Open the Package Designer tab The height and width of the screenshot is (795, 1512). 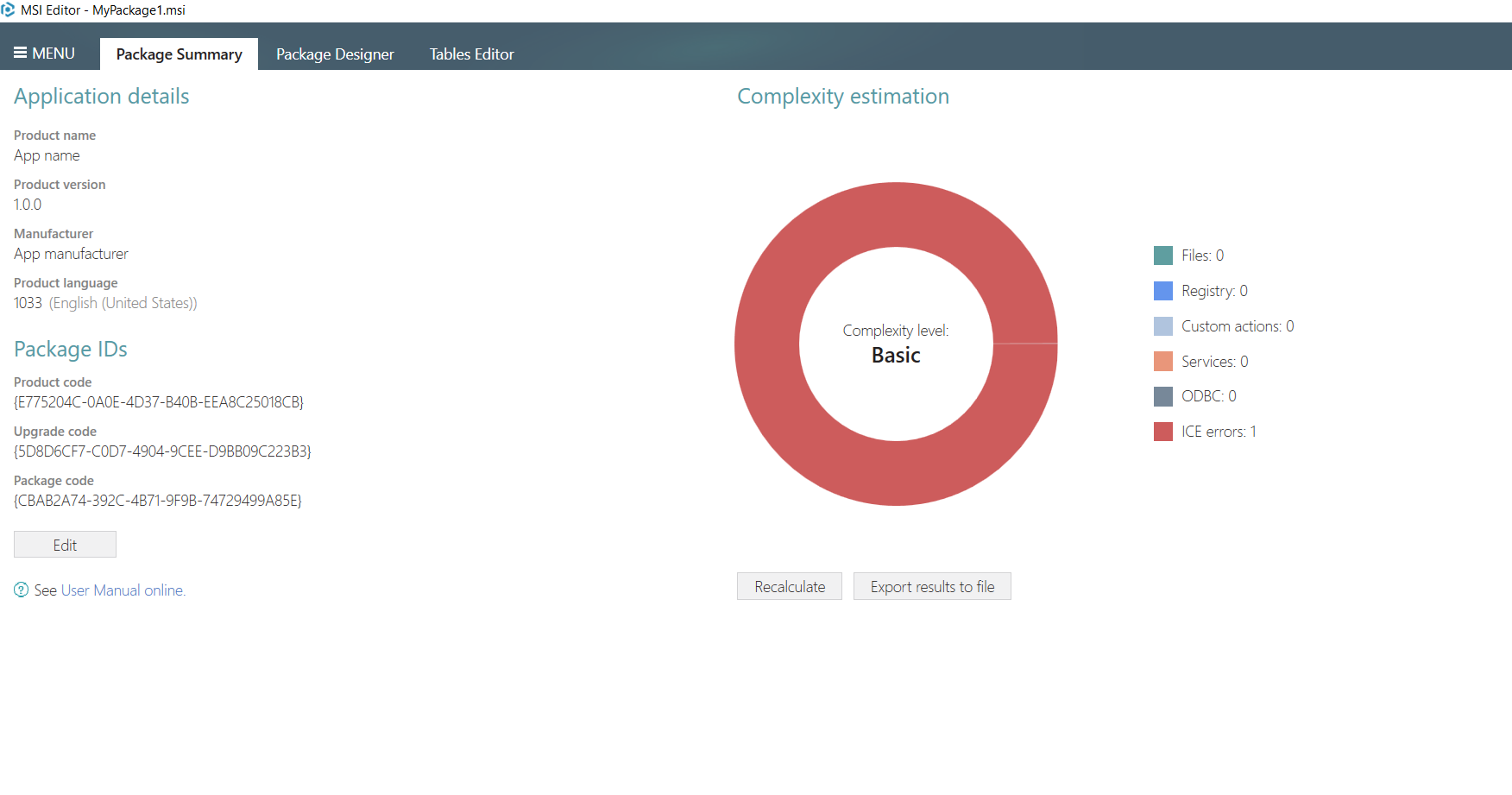335,54
